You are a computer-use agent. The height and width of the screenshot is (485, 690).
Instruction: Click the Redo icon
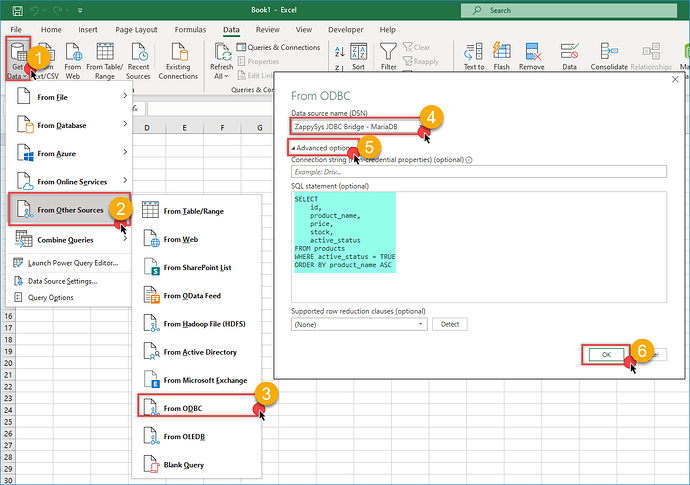click(x=57, y=10)
